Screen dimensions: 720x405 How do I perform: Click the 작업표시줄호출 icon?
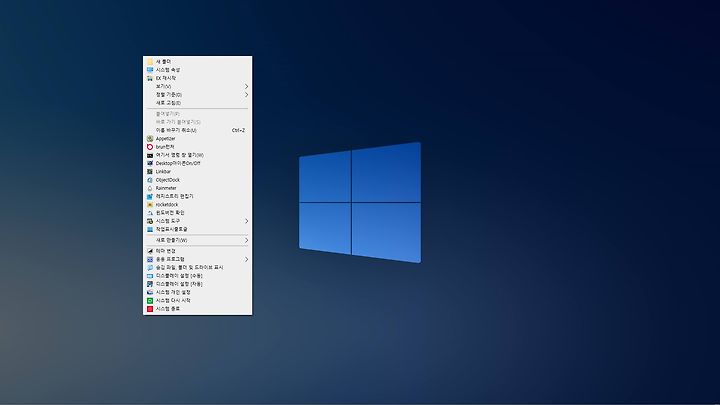(x=150, y=229)
